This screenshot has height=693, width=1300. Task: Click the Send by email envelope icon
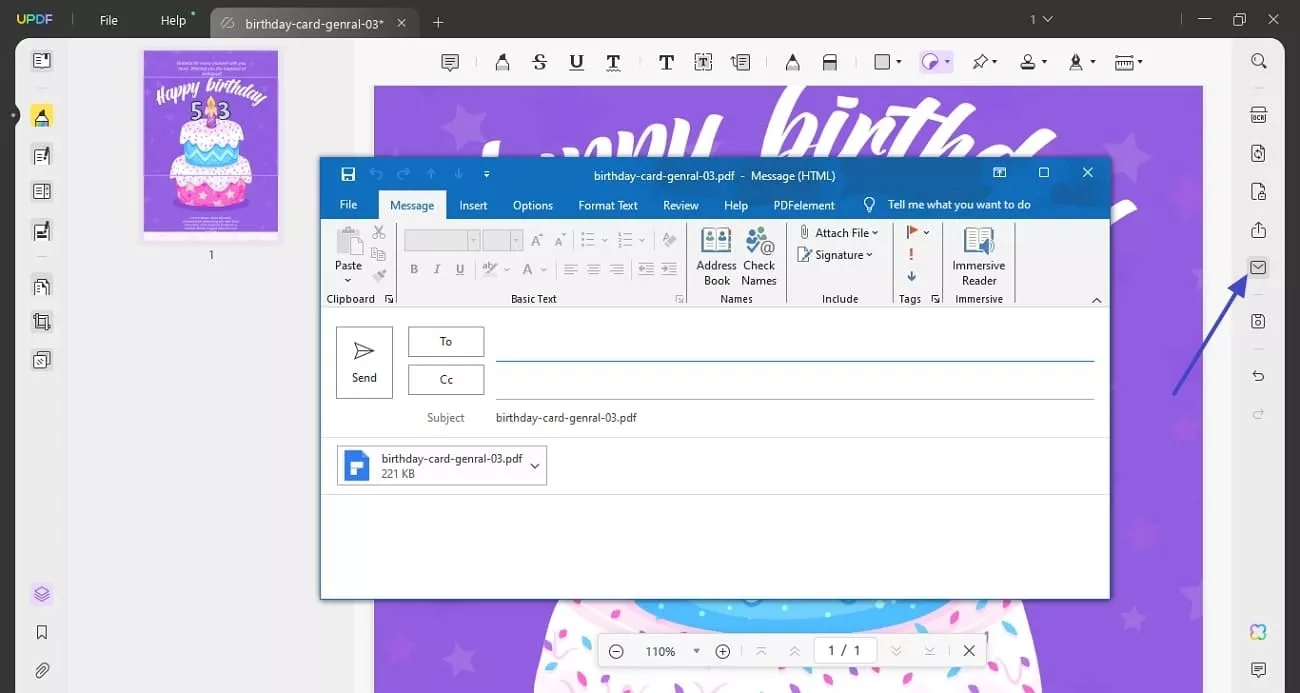[1258, 268]
